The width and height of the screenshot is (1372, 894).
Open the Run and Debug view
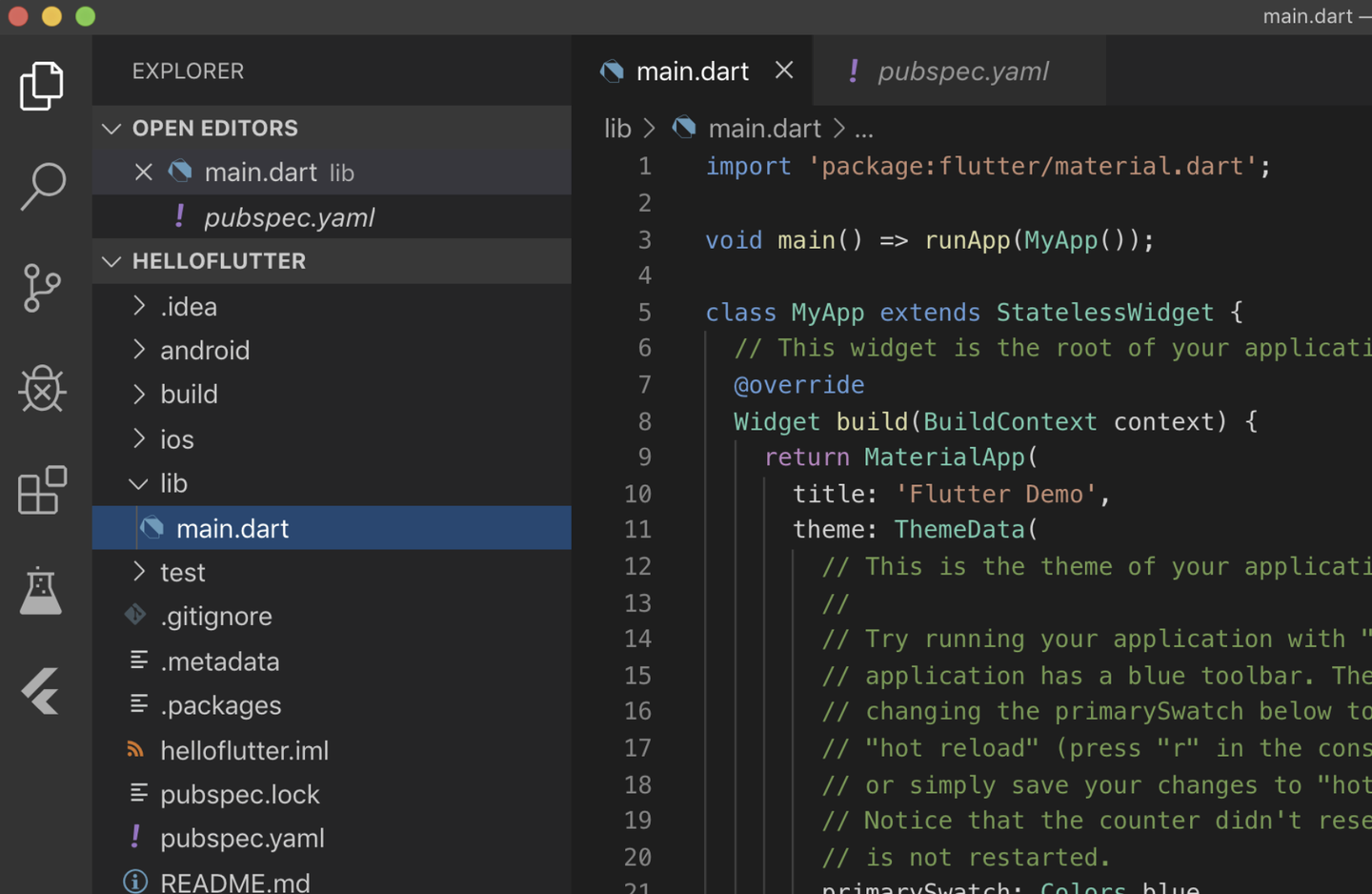coord(42,389)
